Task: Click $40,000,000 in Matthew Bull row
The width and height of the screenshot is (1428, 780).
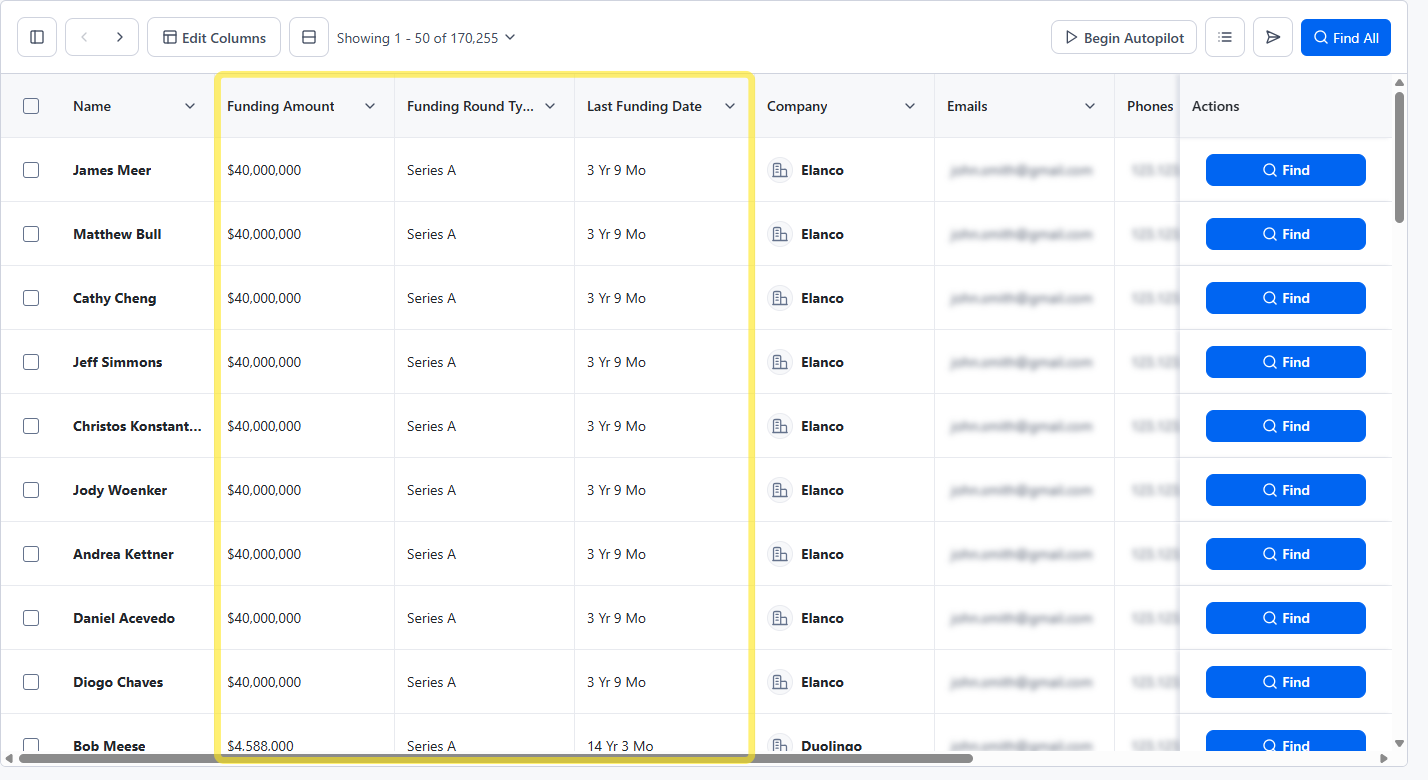Action: coord(264,234)
